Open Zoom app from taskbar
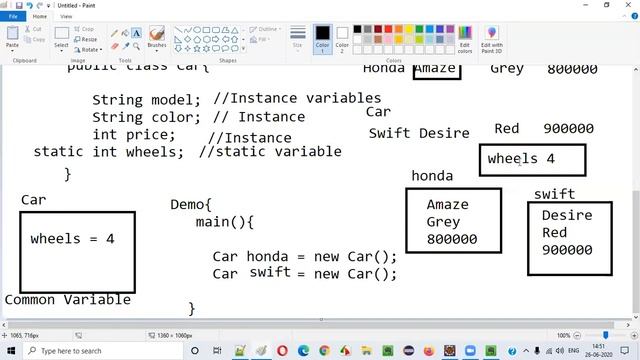The height and width of the screenshot is (360, 640). [x=470, y=351]
